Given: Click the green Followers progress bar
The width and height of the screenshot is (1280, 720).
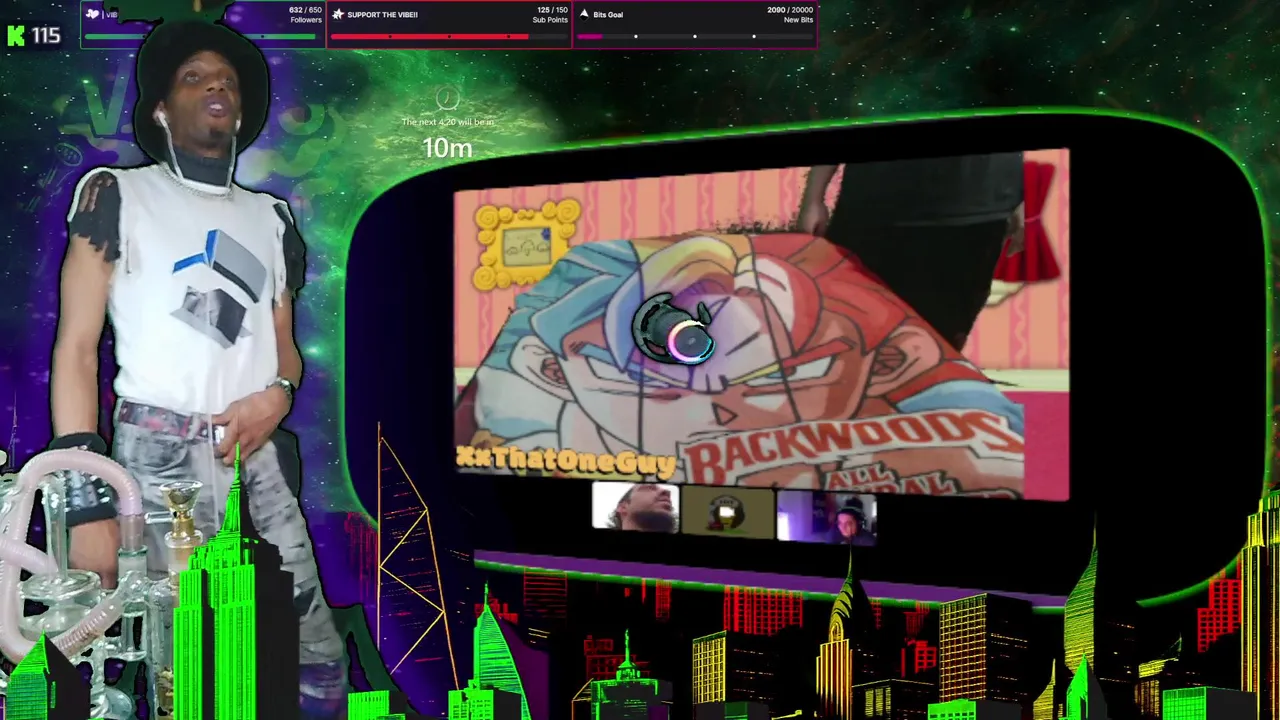Looking at the screenshot, I should [x=200, y=37].
